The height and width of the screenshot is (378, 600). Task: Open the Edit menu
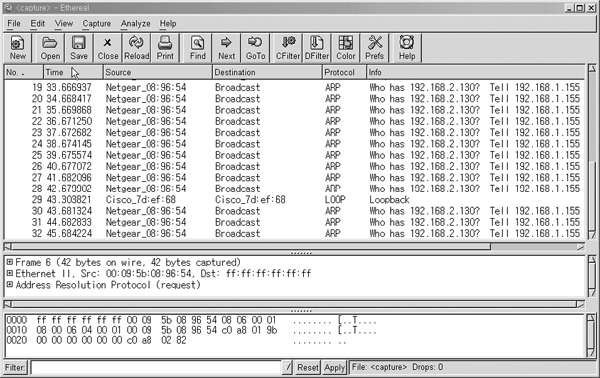38,24
